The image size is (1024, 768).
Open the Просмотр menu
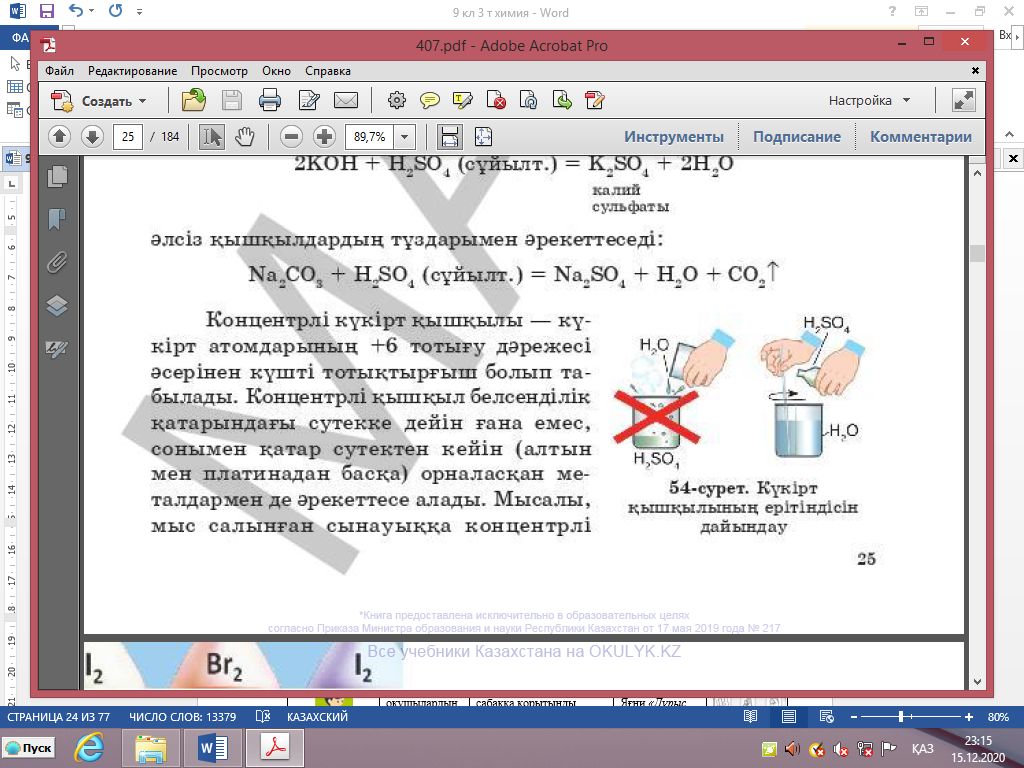[219, 71]
